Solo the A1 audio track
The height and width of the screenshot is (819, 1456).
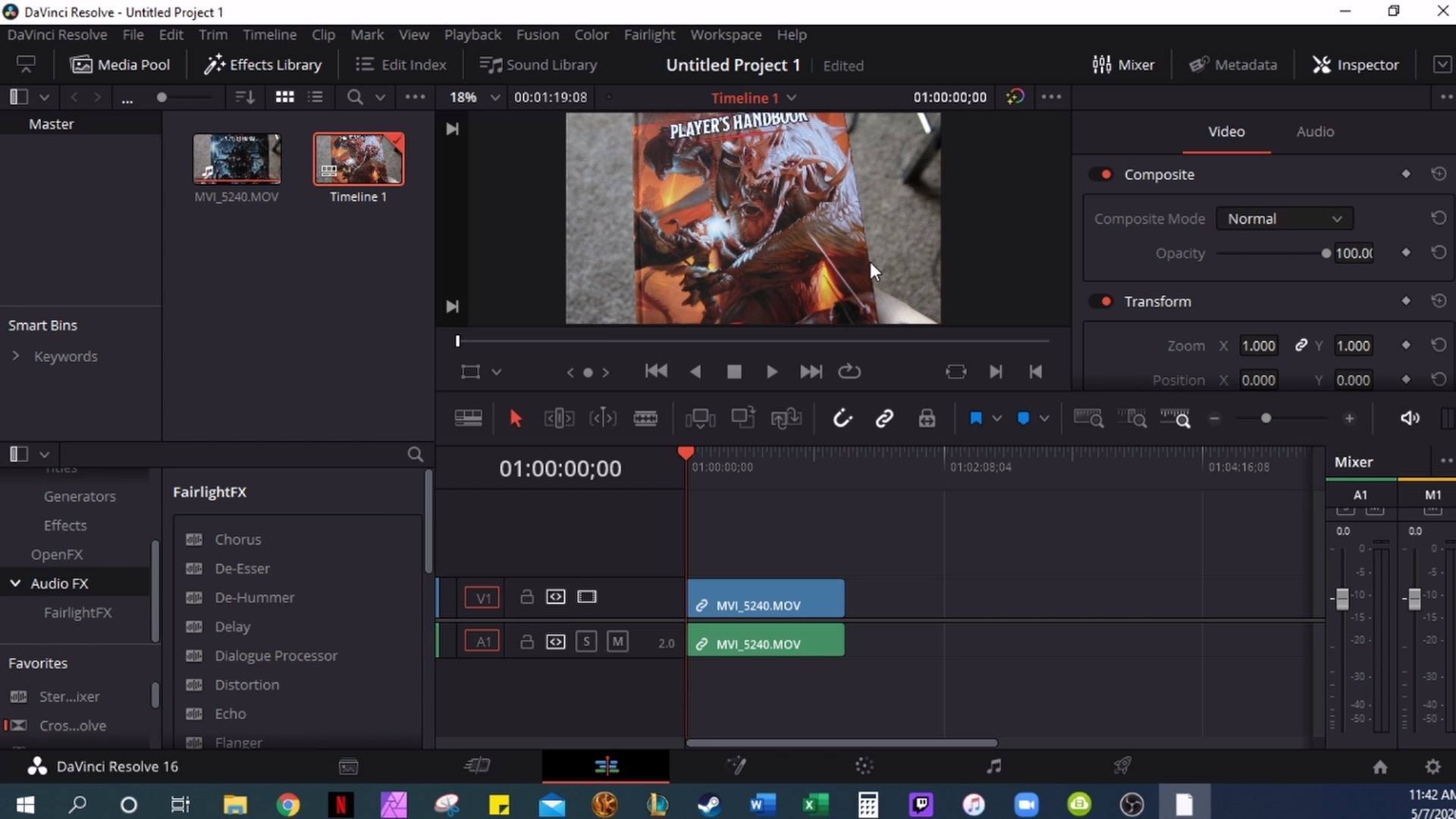(x=586, y=642)
